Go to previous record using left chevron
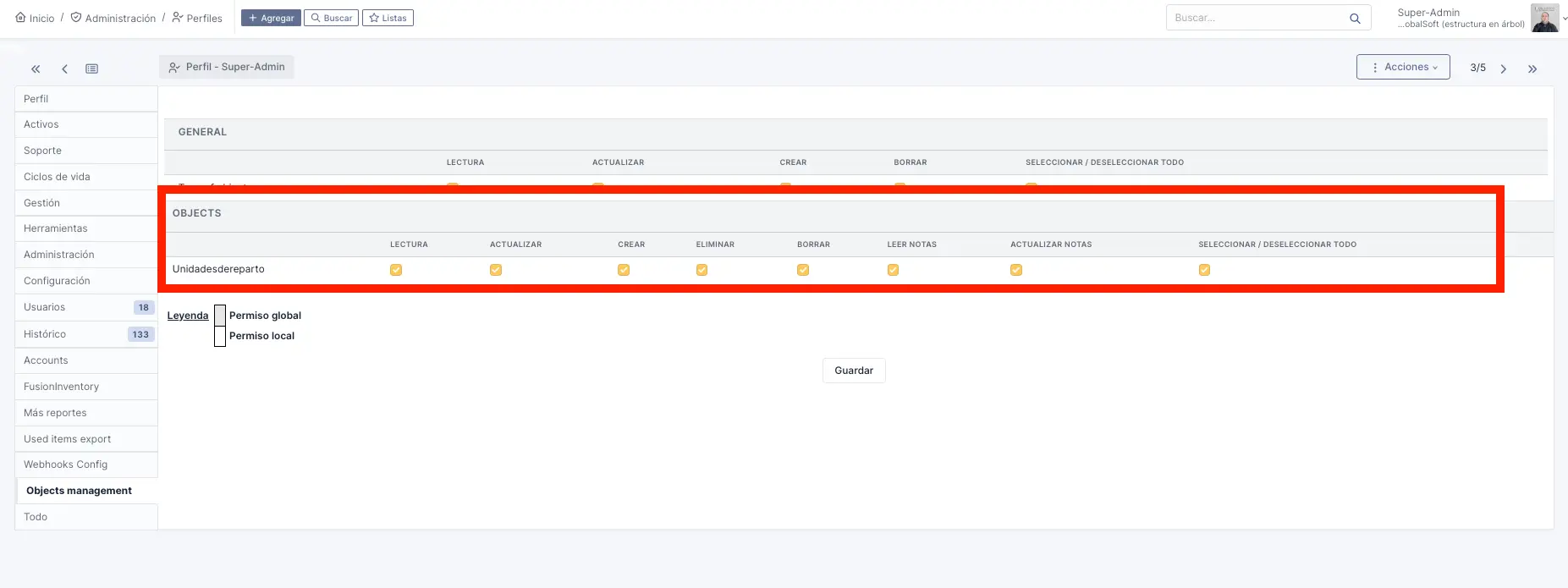This screenshot has height=588, width=1568. coord(64,69)
